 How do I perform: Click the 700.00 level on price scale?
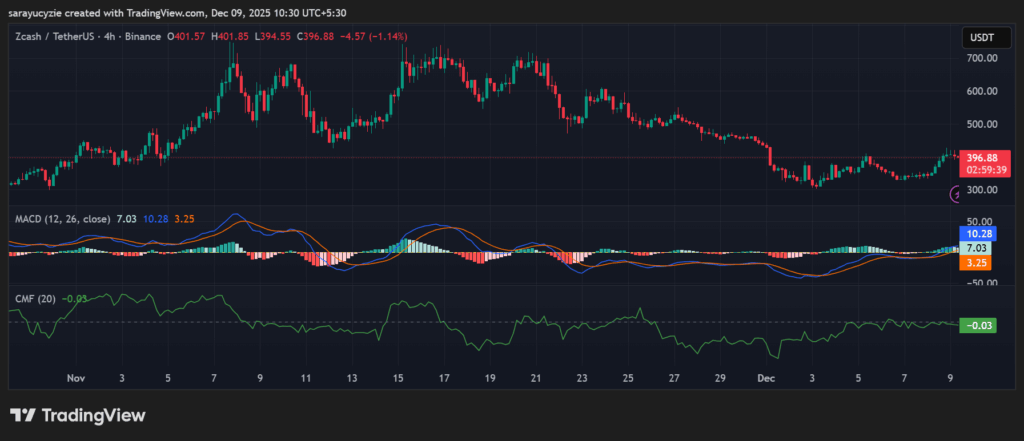[x=982, y=59]
